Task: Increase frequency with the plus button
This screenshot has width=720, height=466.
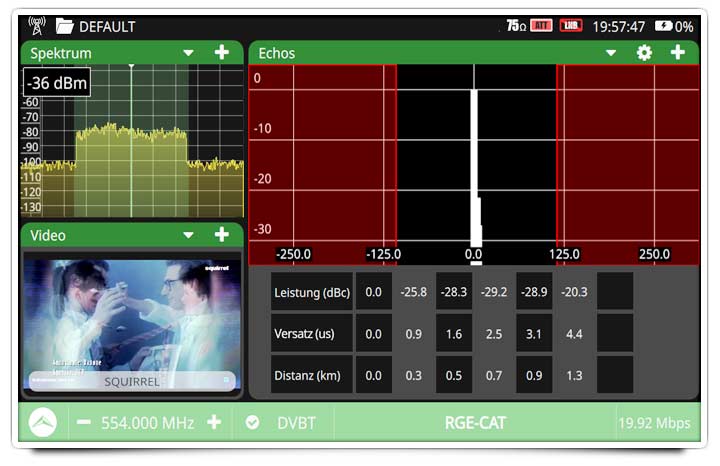Action: point(214,422)
